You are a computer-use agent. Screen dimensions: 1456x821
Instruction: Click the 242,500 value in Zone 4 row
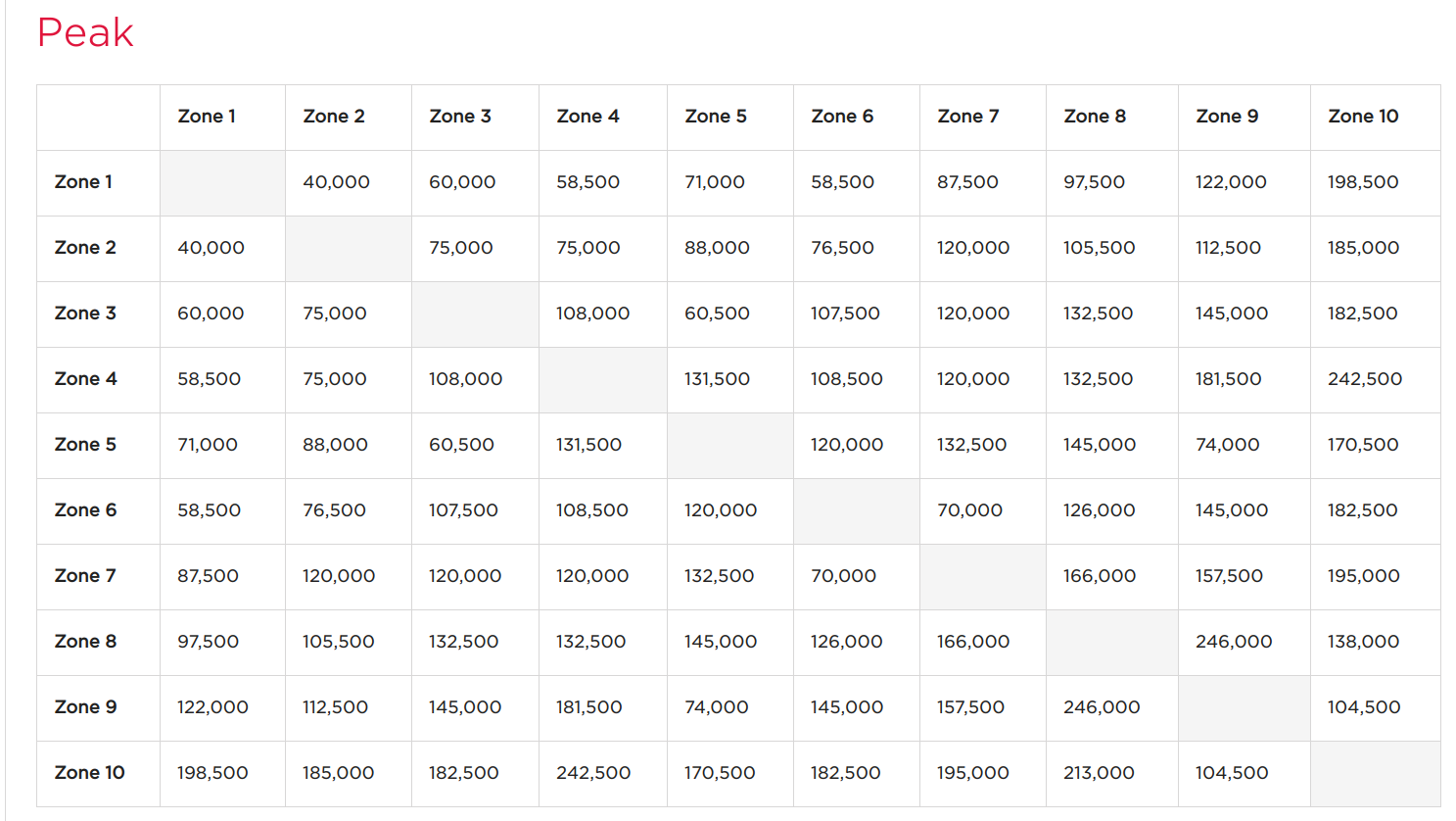1364,379
